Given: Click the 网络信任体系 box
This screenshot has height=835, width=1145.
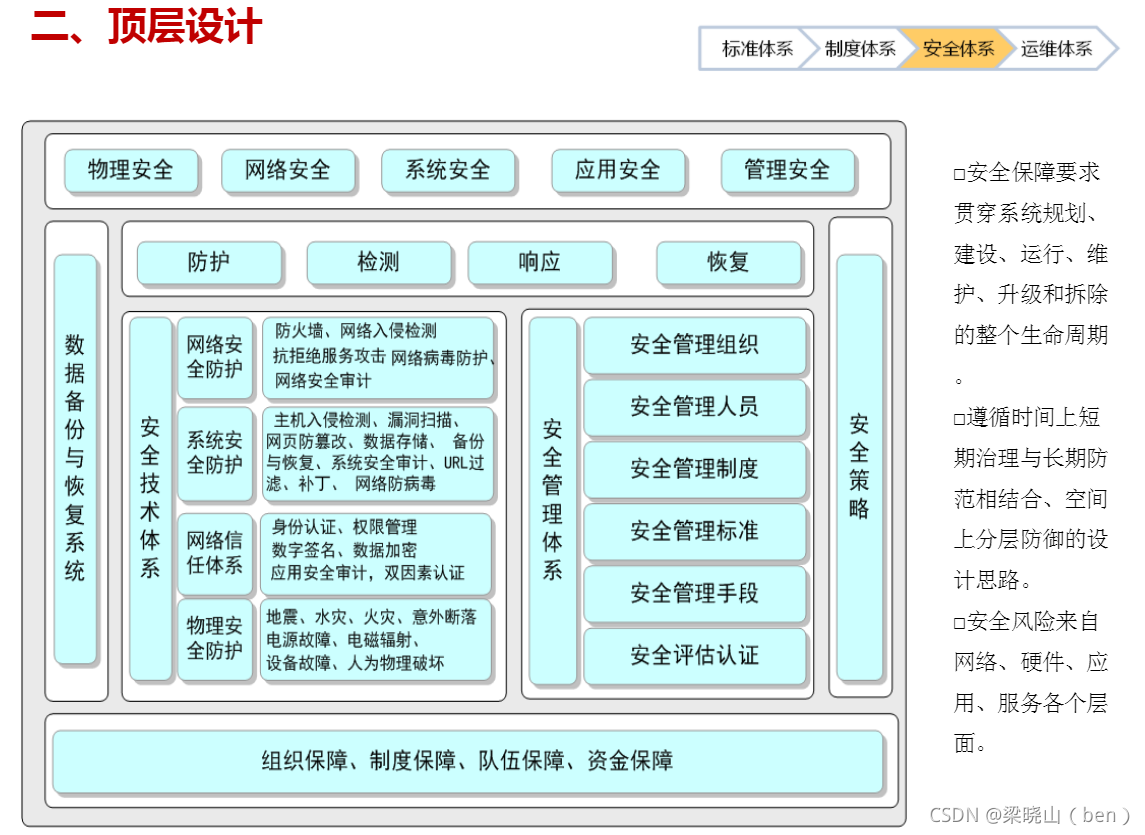Looking at the screenshot, I should point(215,553).
